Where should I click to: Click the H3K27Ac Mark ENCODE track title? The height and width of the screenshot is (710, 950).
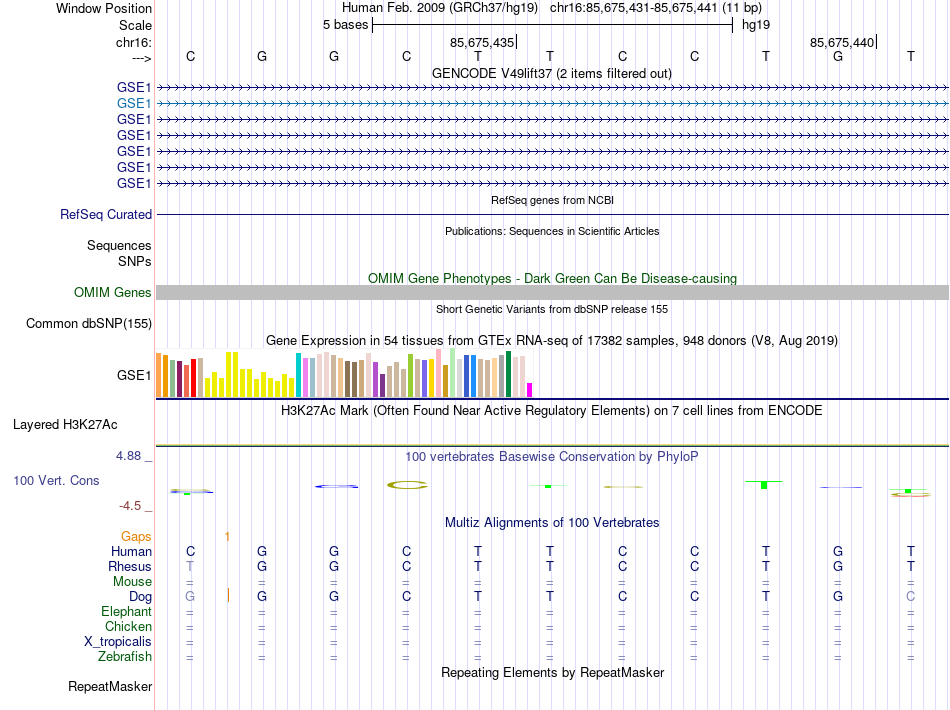pyautogui.click(x=552, y=411)
